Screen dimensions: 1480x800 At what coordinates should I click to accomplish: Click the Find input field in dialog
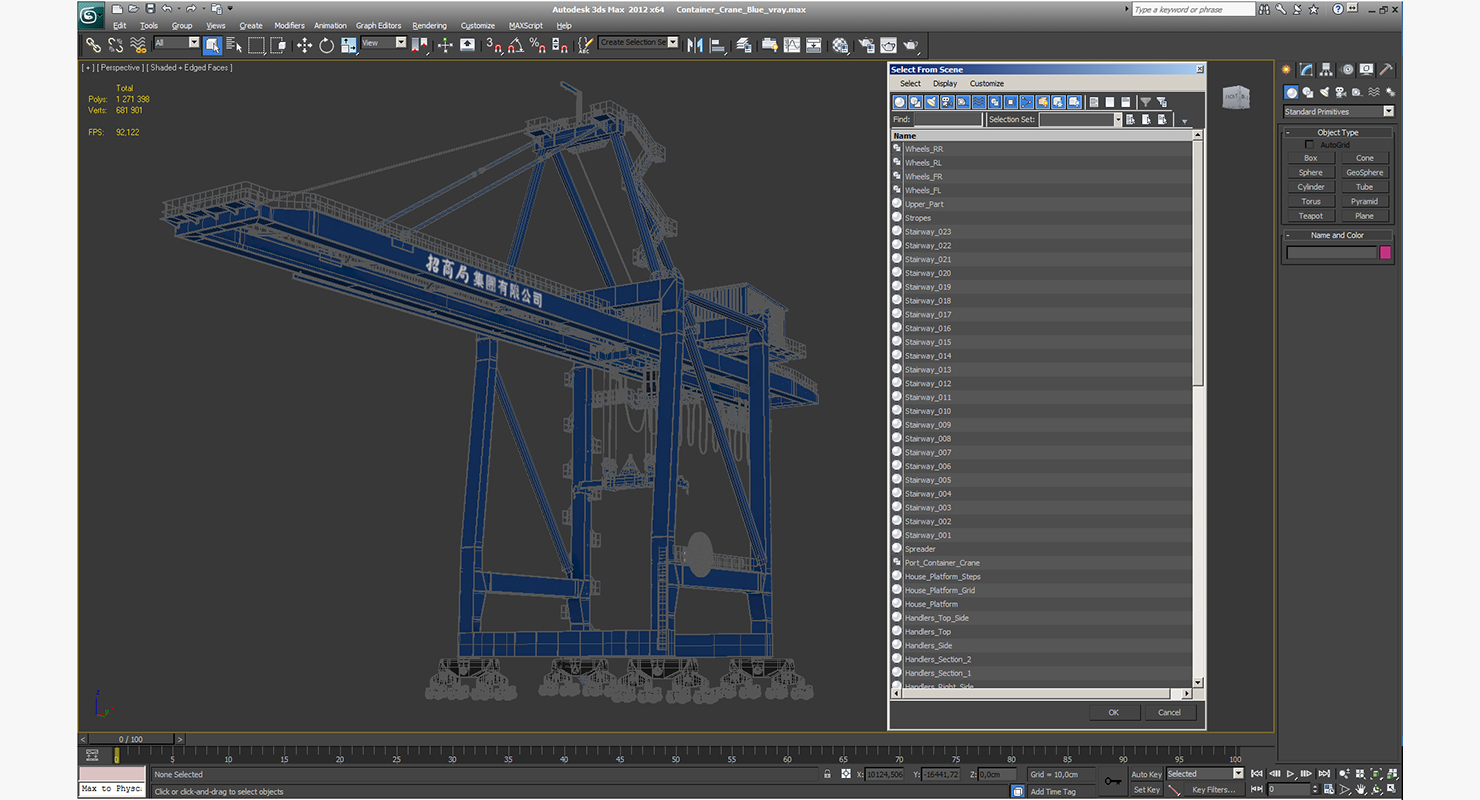click(x=948, y=119)
